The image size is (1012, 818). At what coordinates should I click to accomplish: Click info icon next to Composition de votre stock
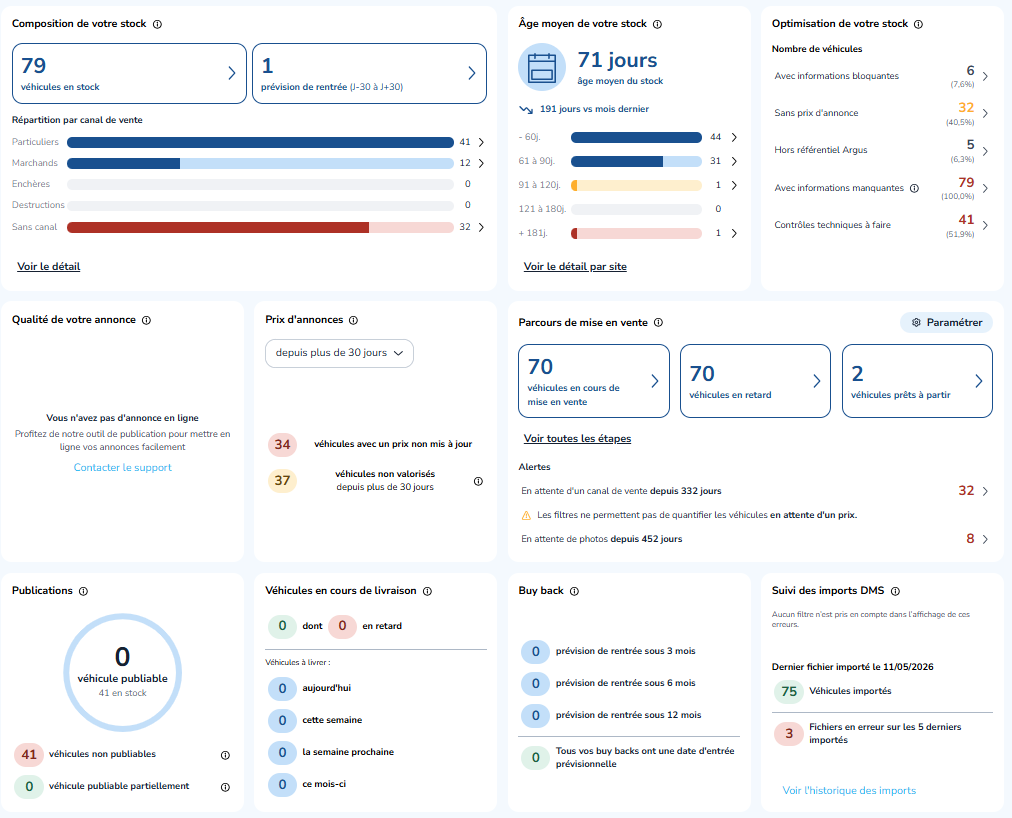tap(157, 25)
